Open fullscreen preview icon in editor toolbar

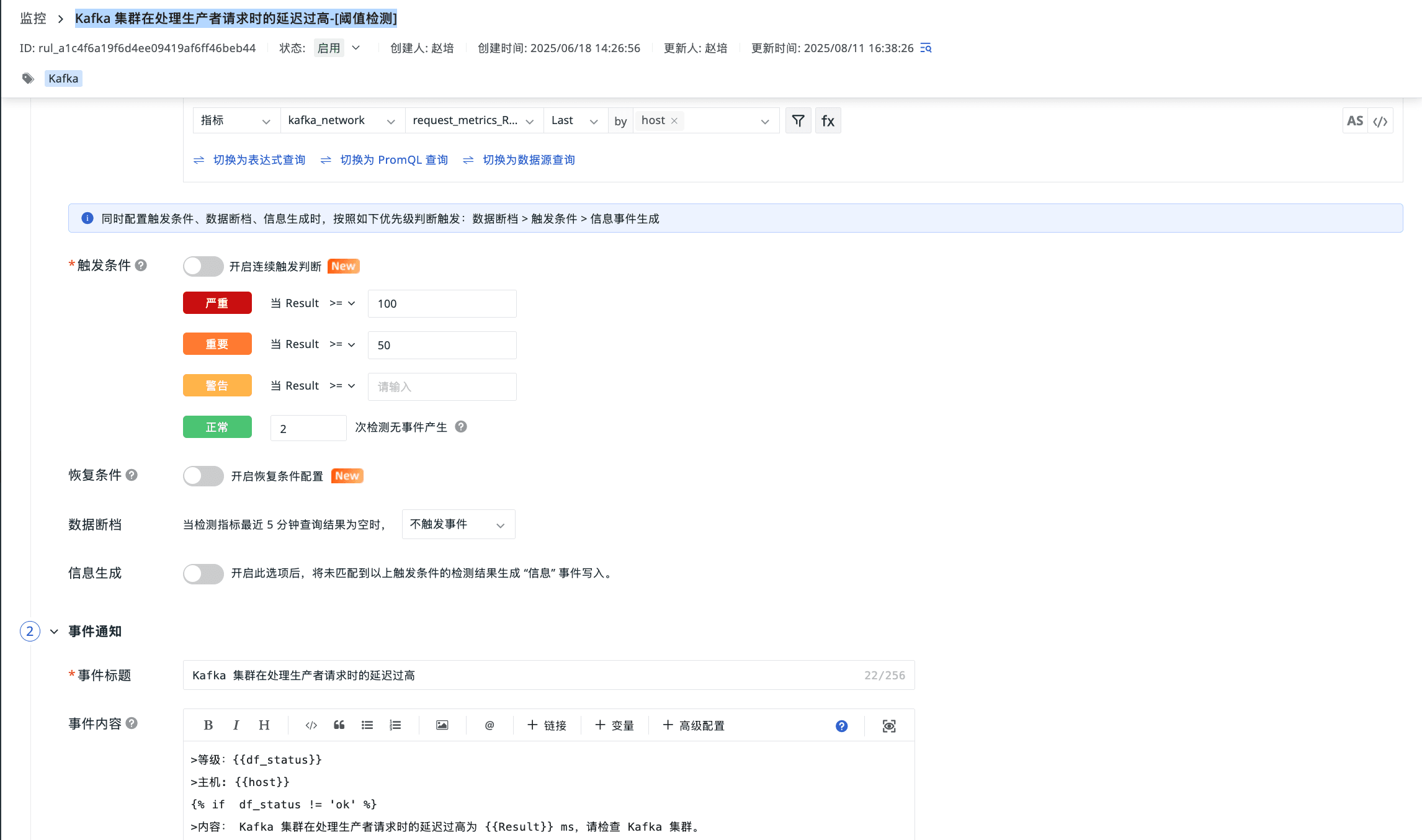pos(889,726)
